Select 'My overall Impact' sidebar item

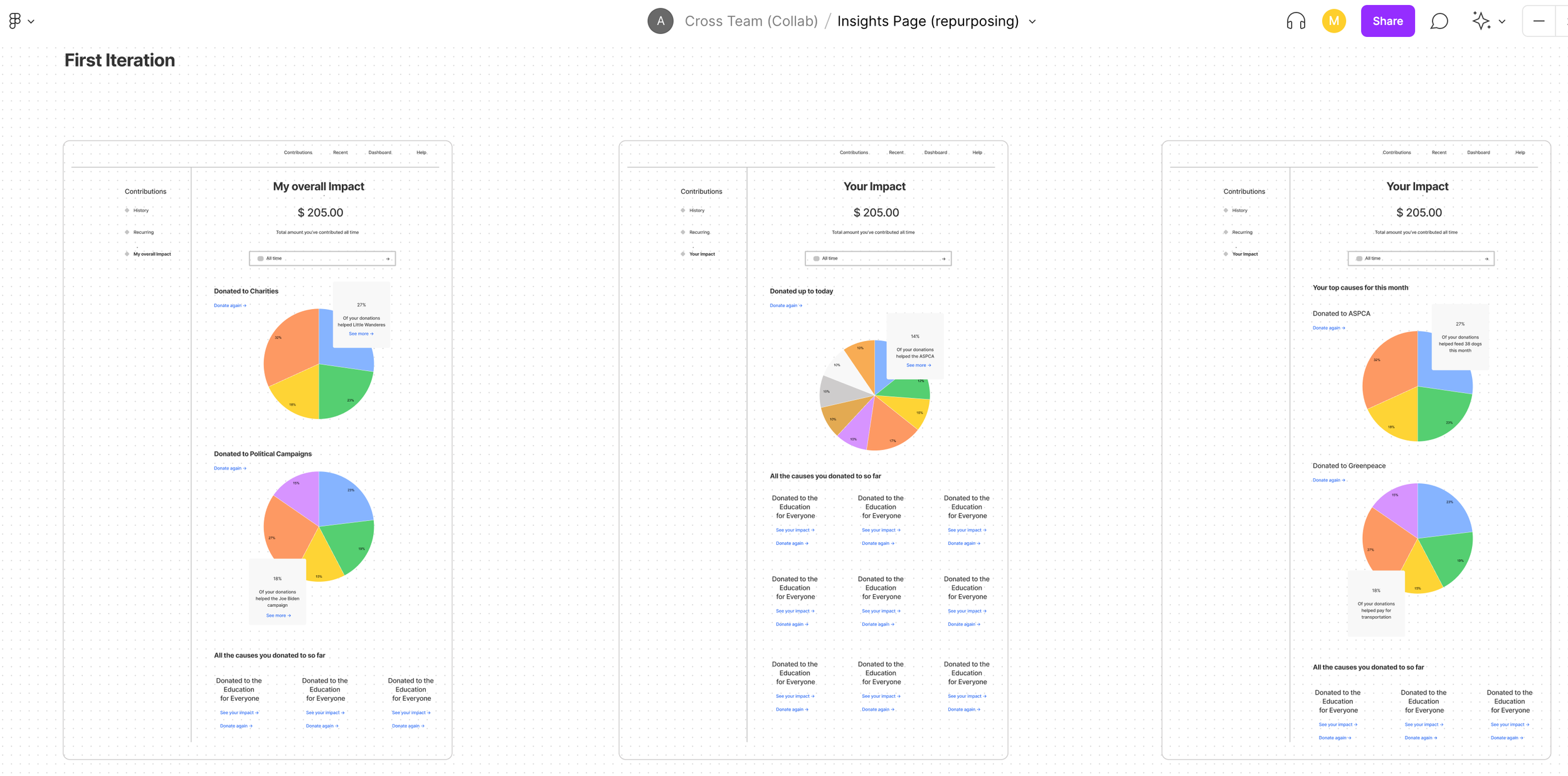(152, 254)
